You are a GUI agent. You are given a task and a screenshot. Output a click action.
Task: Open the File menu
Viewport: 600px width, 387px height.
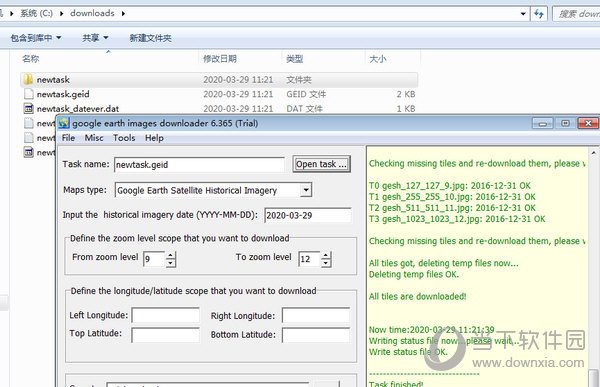68,138
